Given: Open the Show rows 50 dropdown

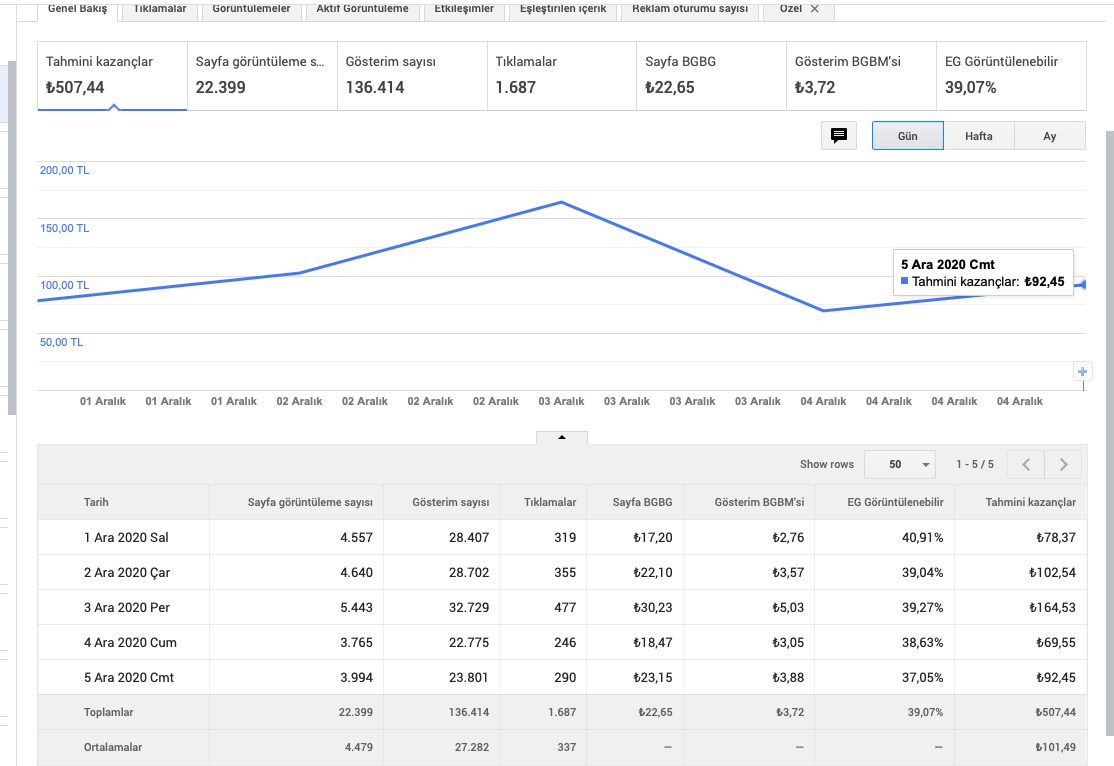Looking at the screenshot, I should tap(900, 464).
